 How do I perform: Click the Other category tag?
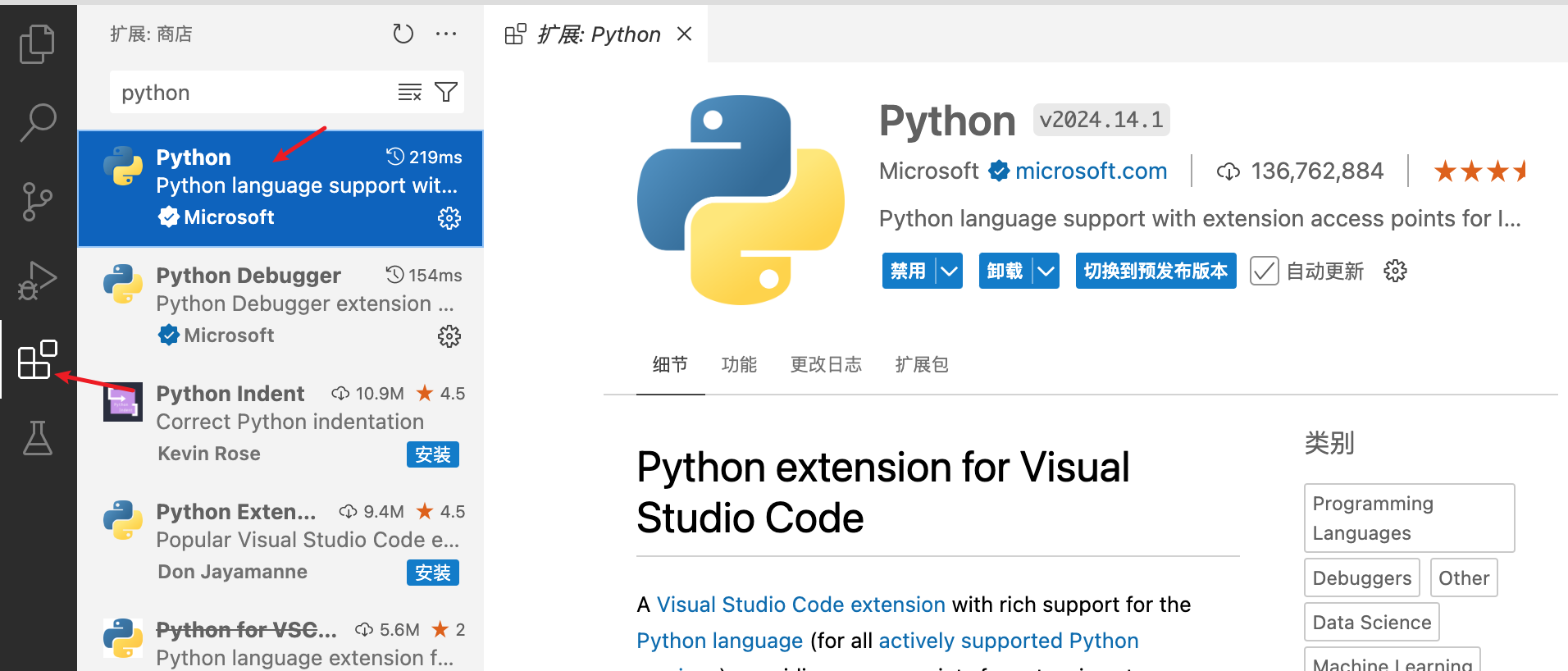[x=1464, y=577]
